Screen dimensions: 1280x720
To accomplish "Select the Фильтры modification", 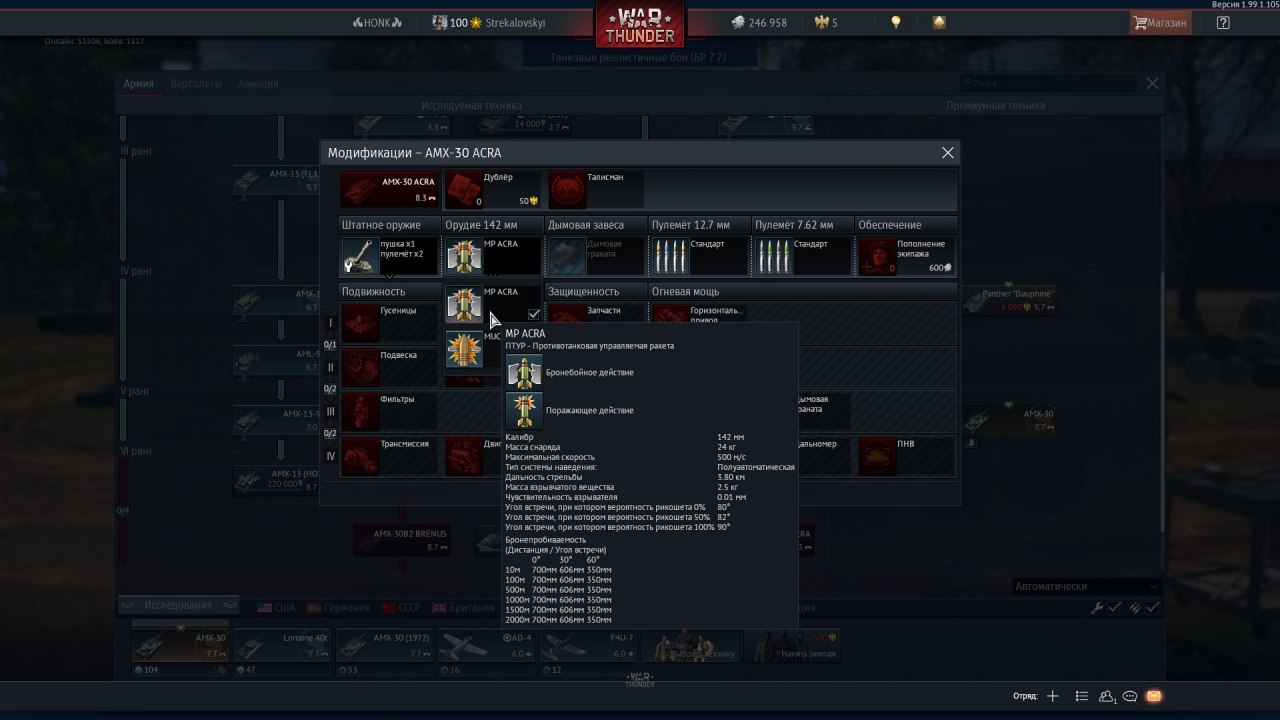I will click(390, 411).
